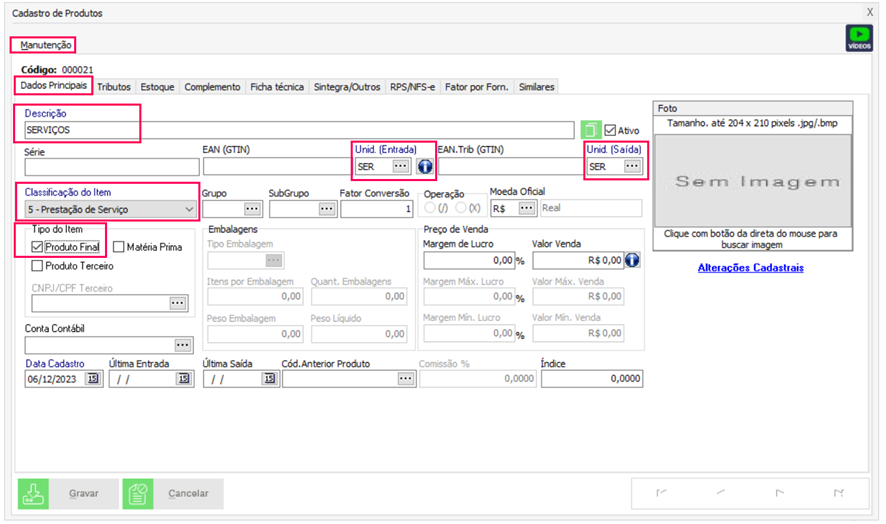Expand the Classificação do Item dropdown
Viewport: 886px width, 524px height.
[x=189, y=209]
